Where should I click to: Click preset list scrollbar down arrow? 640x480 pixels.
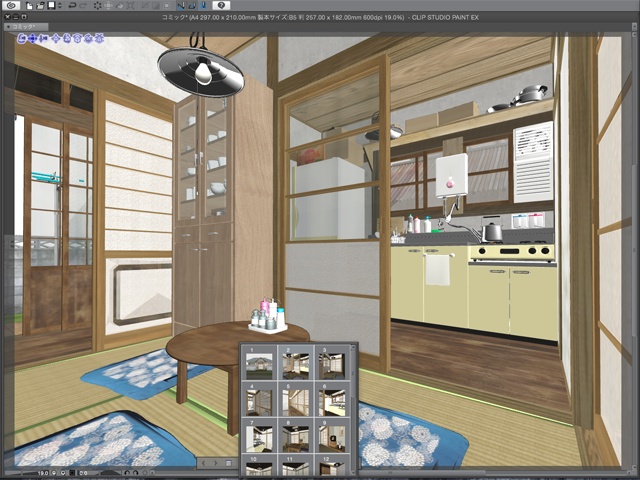[353, 473]
